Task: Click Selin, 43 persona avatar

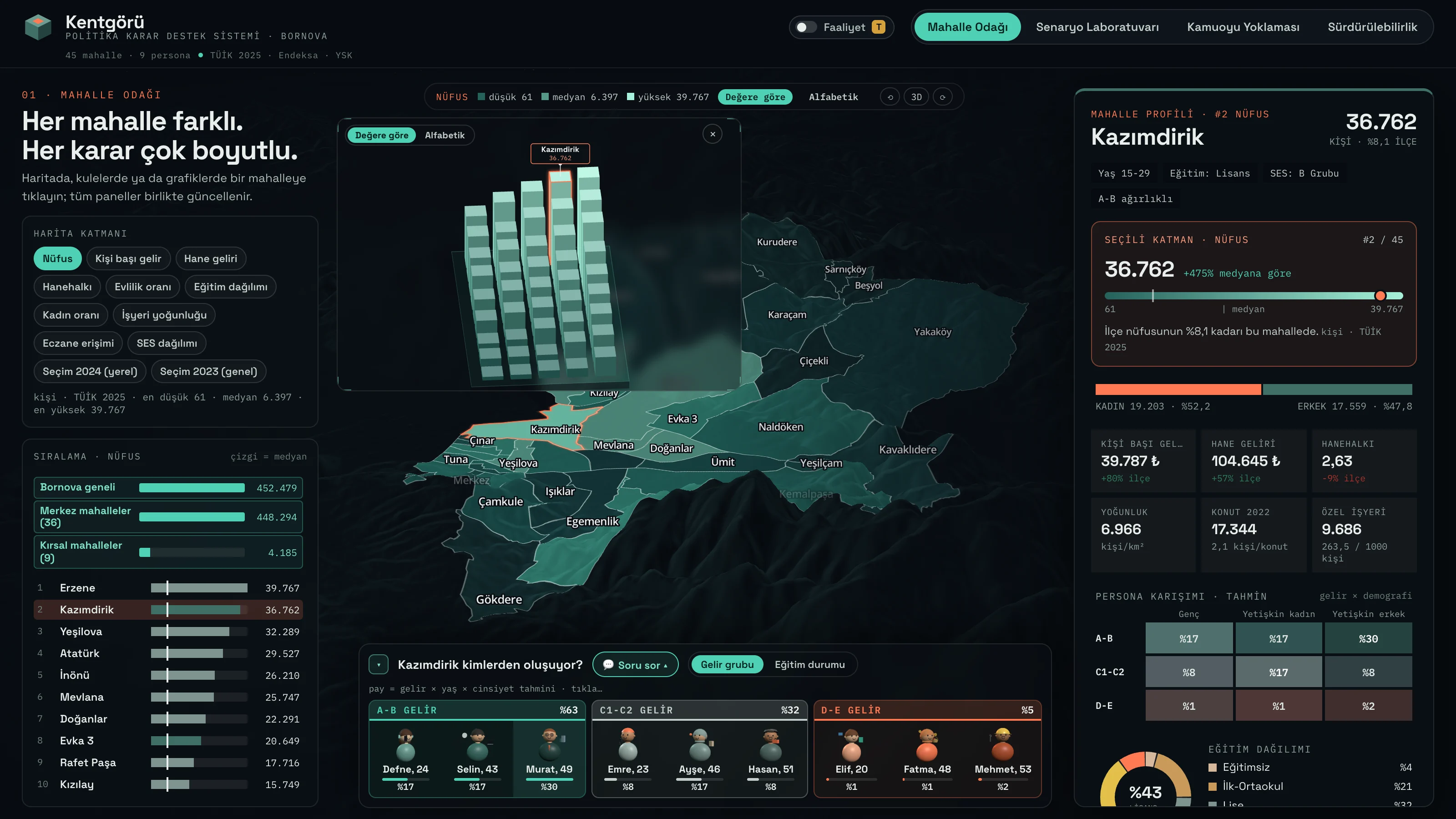Action: (x=478, y=745)
